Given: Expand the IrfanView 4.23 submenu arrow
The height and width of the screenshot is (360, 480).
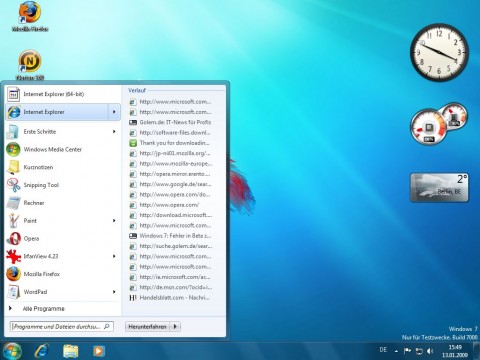Looking at the screenshot, I should [x=114, y=256].
